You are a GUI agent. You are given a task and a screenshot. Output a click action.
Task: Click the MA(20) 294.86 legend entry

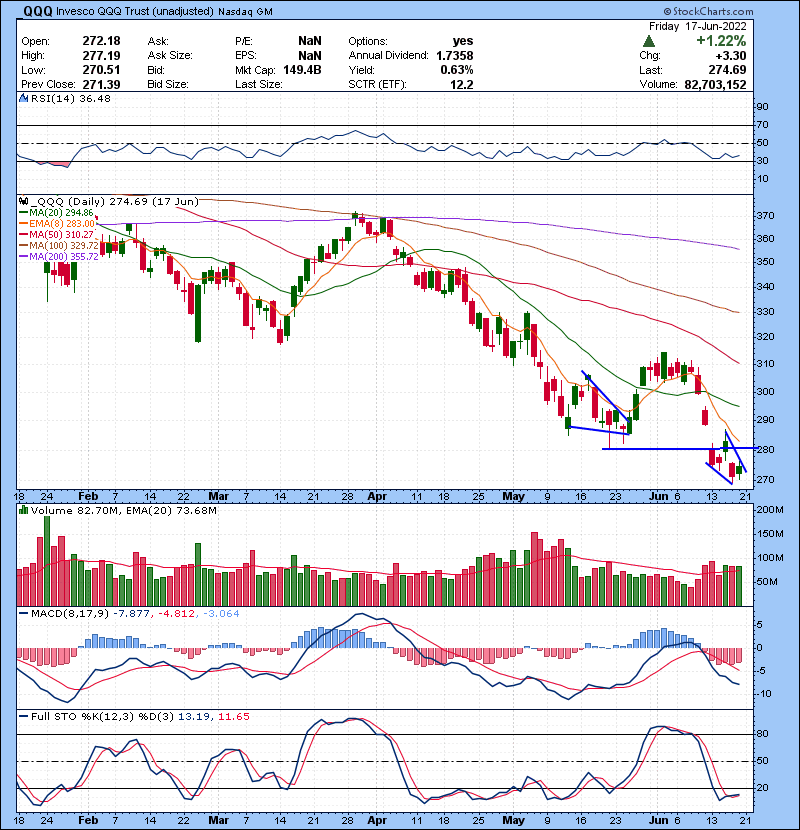click(61, 213)
